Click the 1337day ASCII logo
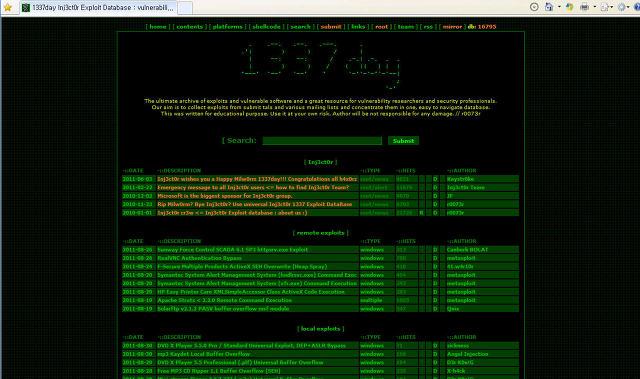This screenshot has width=640, height=379. point(321,64)
